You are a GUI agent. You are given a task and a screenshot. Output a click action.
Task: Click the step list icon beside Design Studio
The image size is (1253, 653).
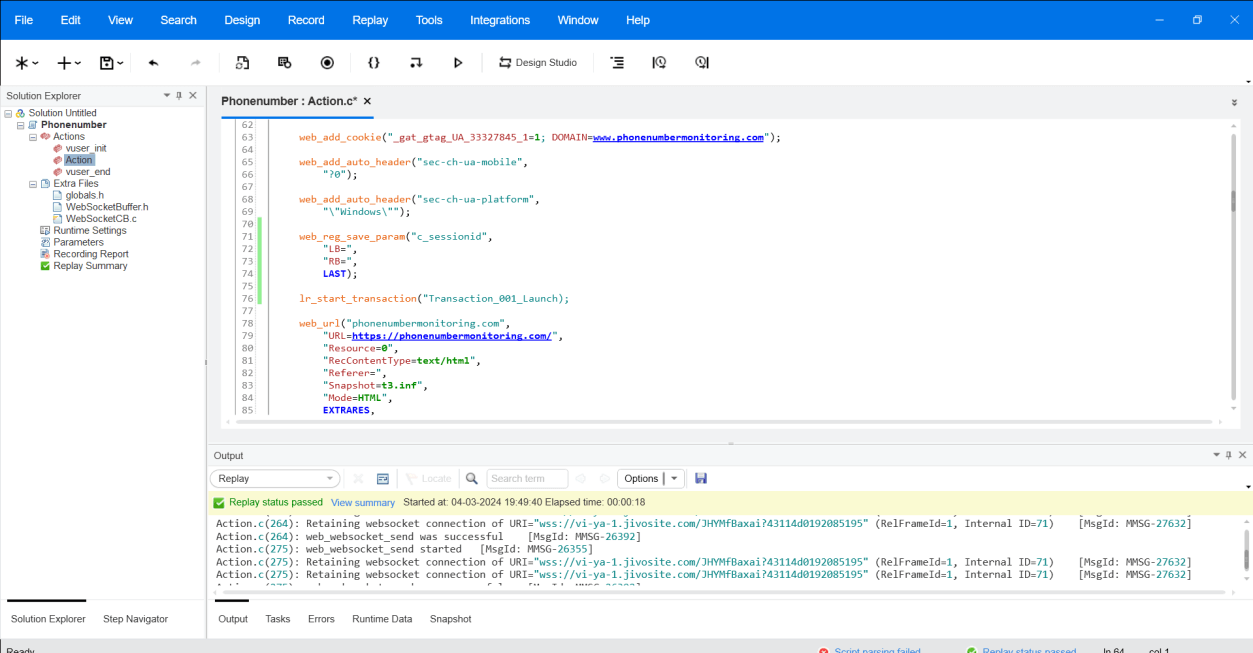coord(617,63)
